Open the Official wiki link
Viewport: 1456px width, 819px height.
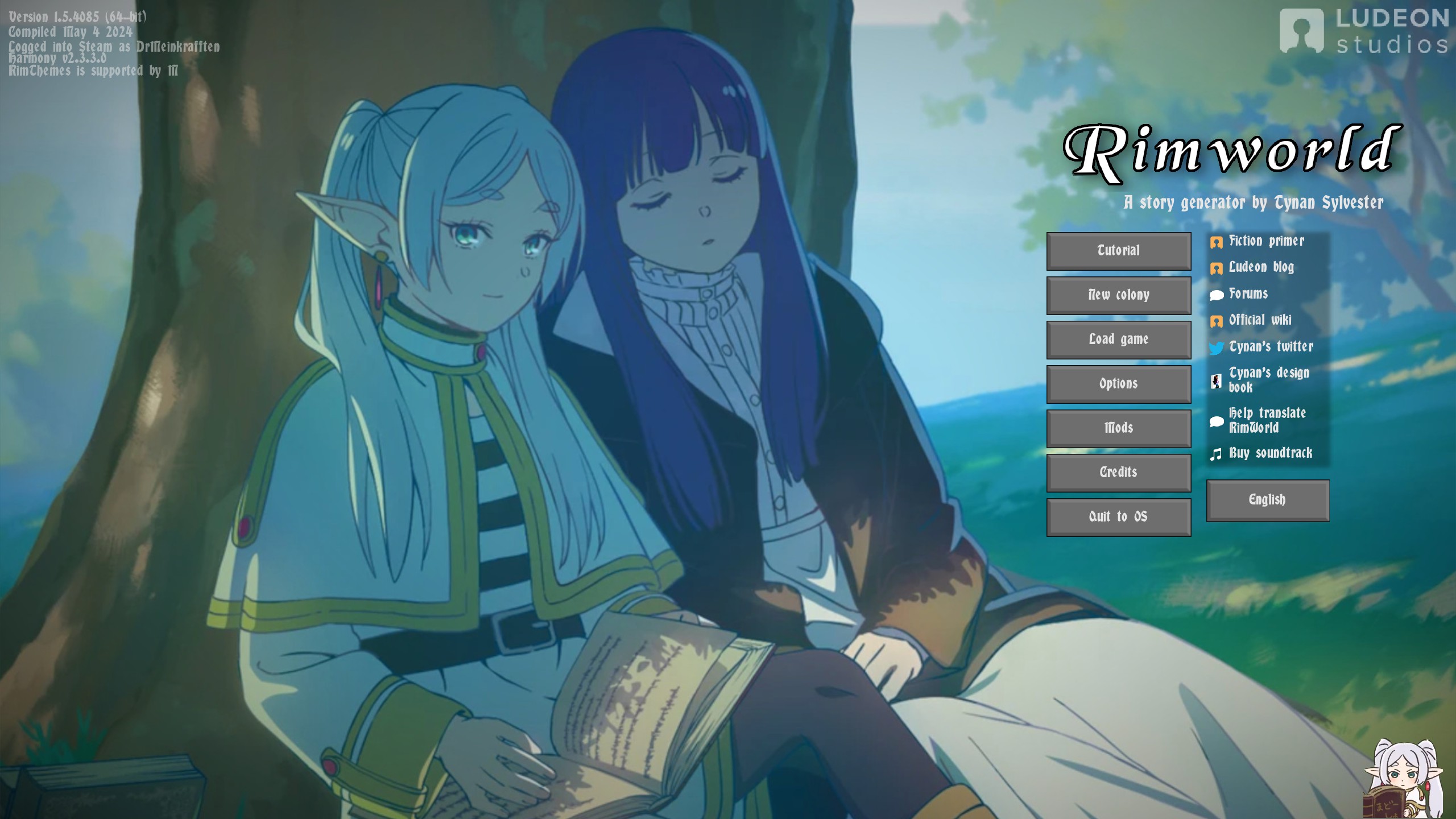tap(1260, 320)
